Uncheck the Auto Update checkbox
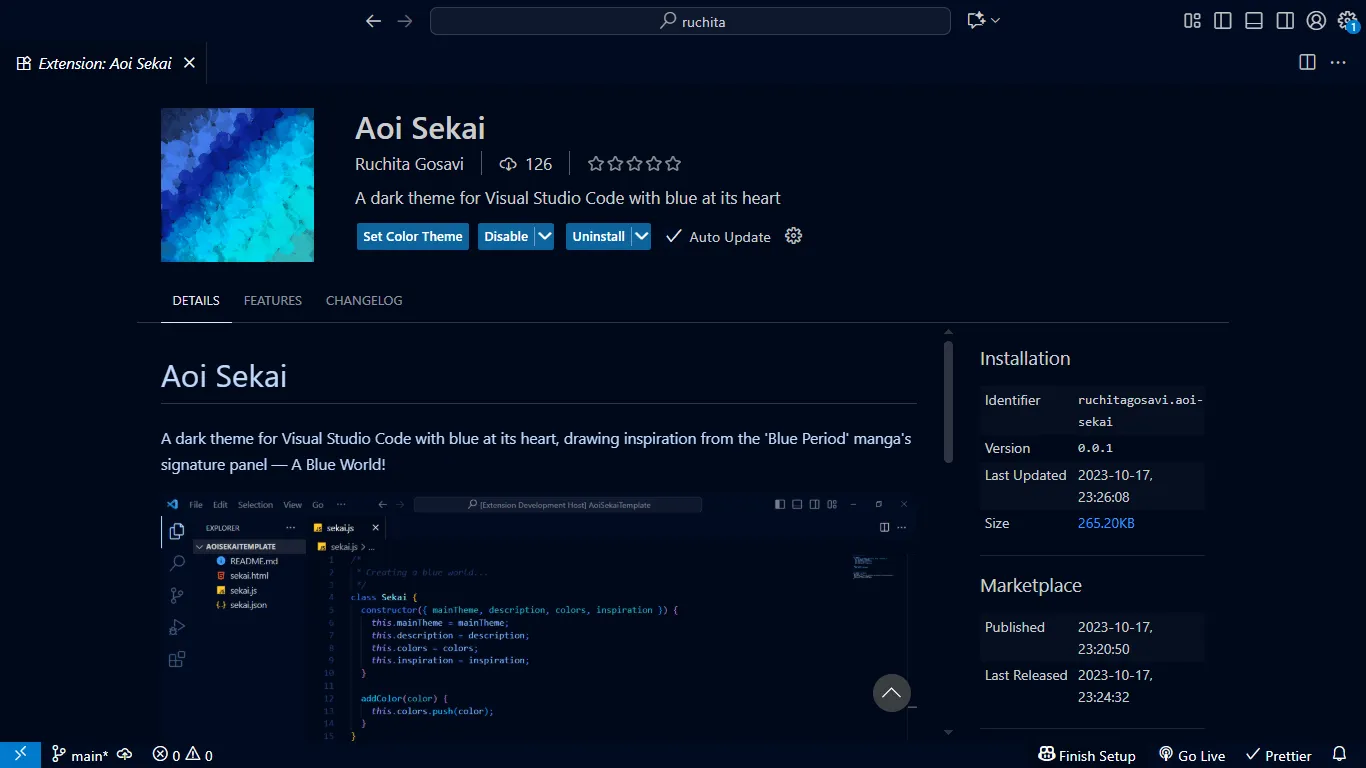Image resolution: width=1366 pixels, height=768 pixels. [671, 236]
